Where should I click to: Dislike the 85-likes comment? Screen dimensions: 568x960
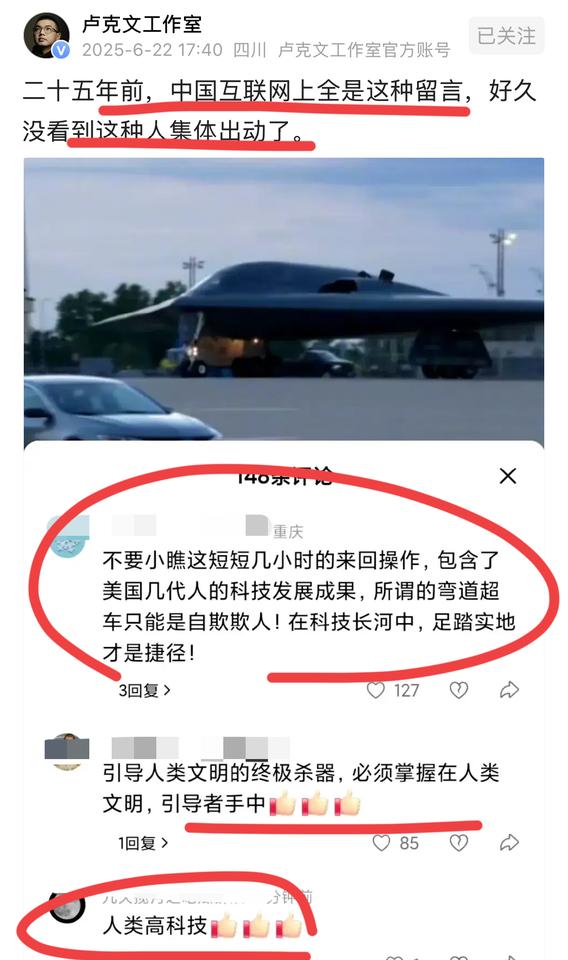459,843
